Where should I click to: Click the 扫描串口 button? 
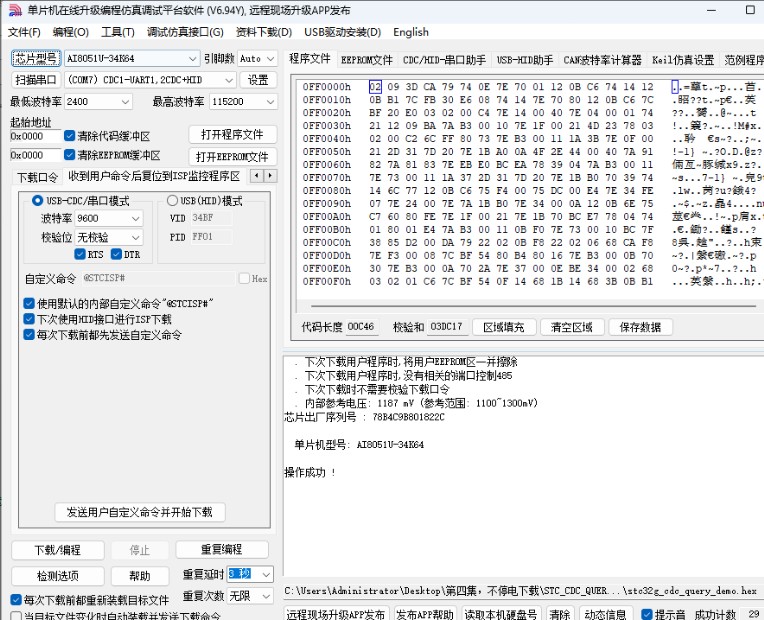[36, 79]
